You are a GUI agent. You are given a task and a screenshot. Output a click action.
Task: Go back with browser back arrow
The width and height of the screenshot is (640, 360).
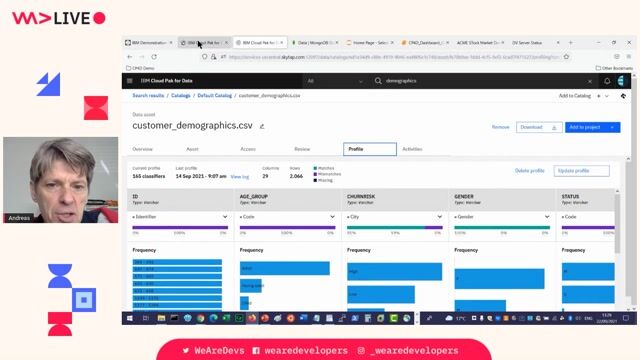[x=129, y=57]
